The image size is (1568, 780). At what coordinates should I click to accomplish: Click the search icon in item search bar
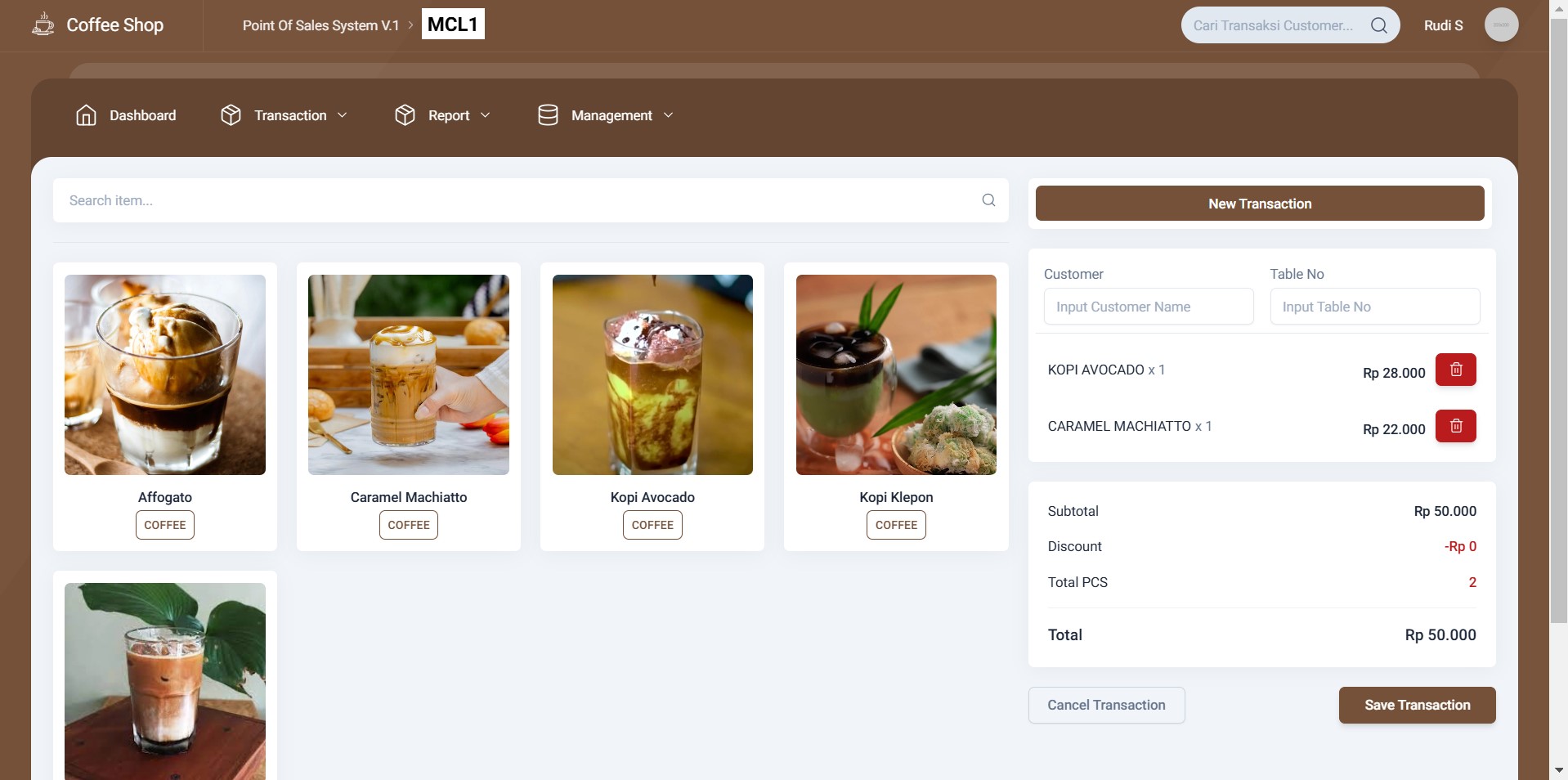[988, 200]
